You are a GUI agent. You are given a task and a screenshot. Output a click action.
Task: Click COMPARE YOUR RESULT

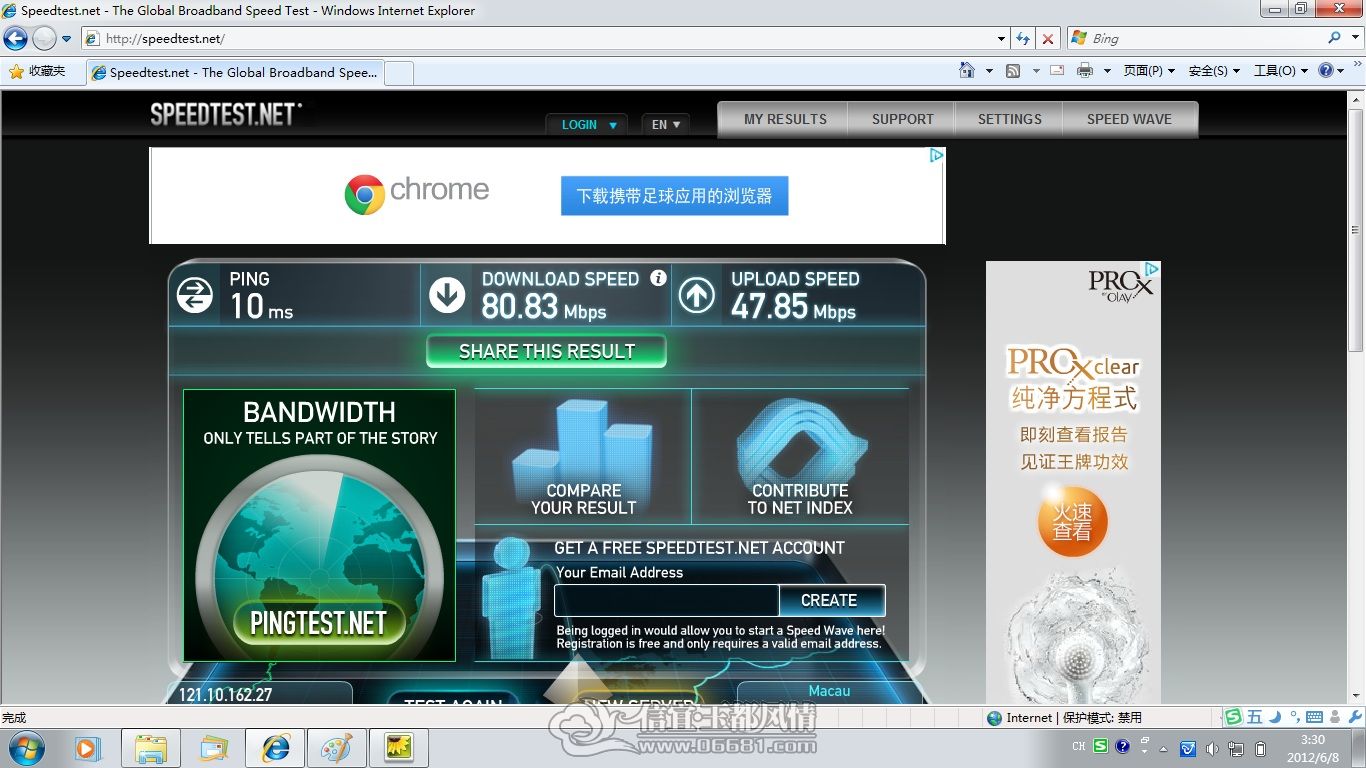(x=583, y=457)
